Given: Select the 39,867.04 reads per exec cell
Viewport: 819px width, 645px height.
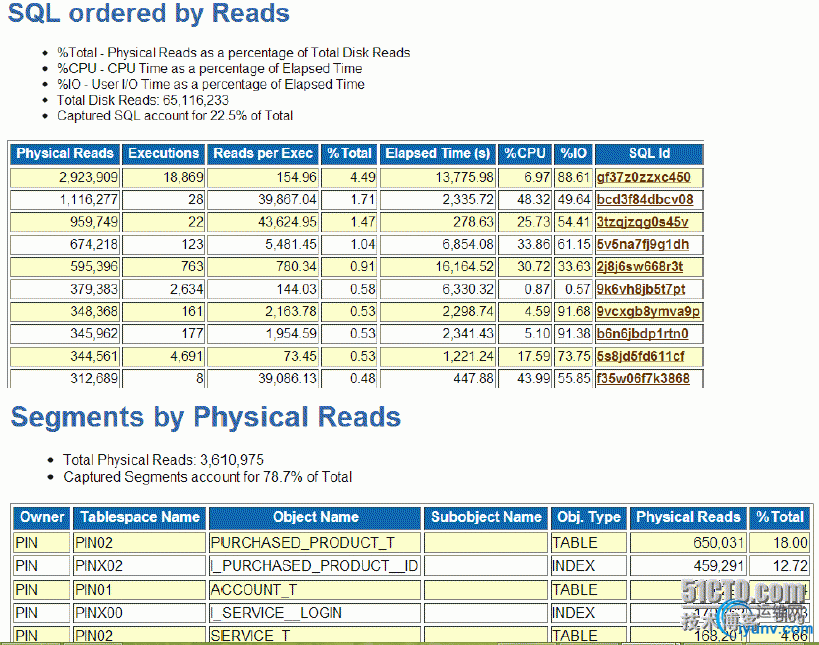Looking at the screenshot, I should [263, 200].
